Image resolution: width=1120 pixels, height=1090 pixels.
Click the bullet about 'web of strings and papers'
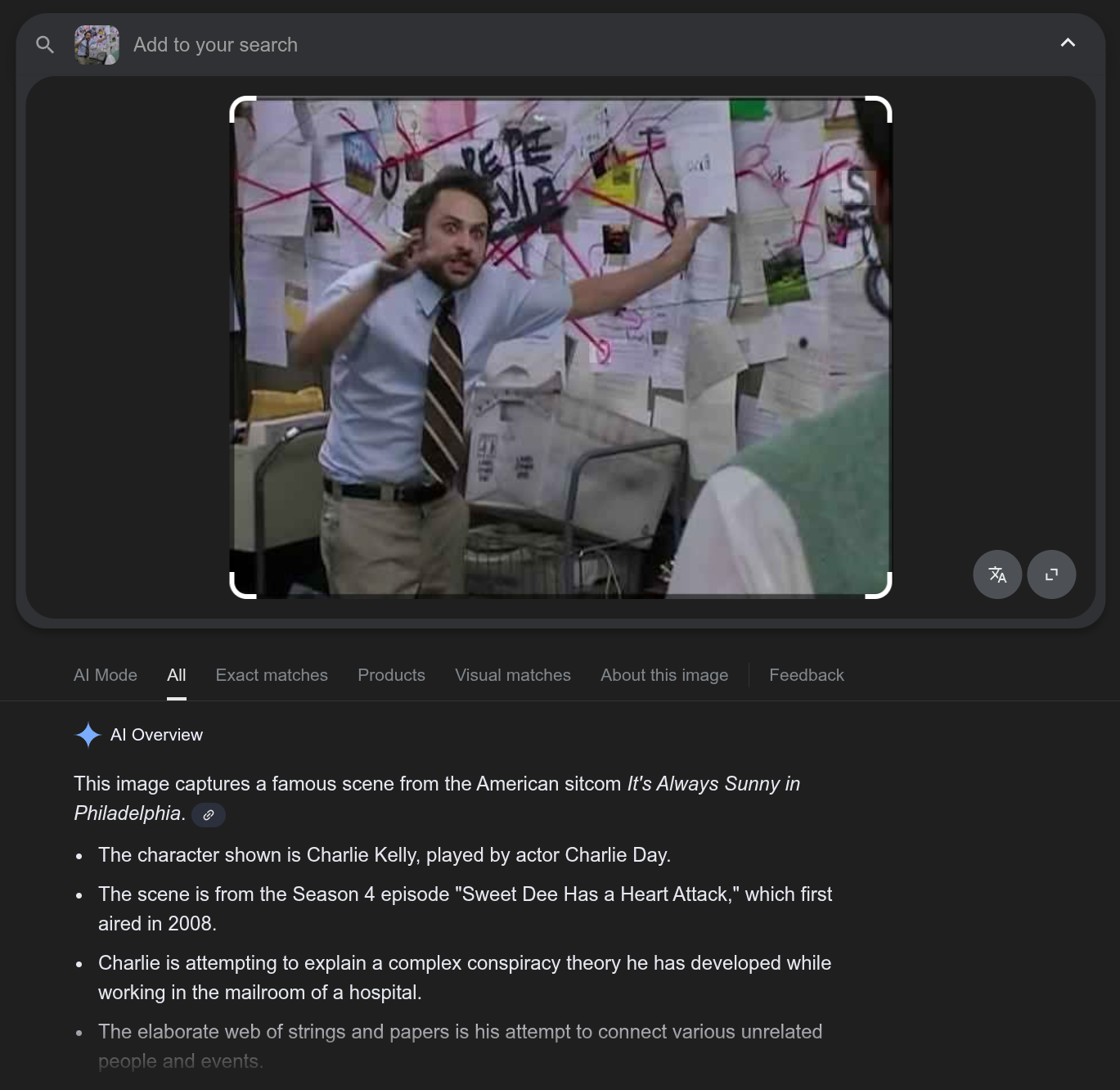[460, 1047]
